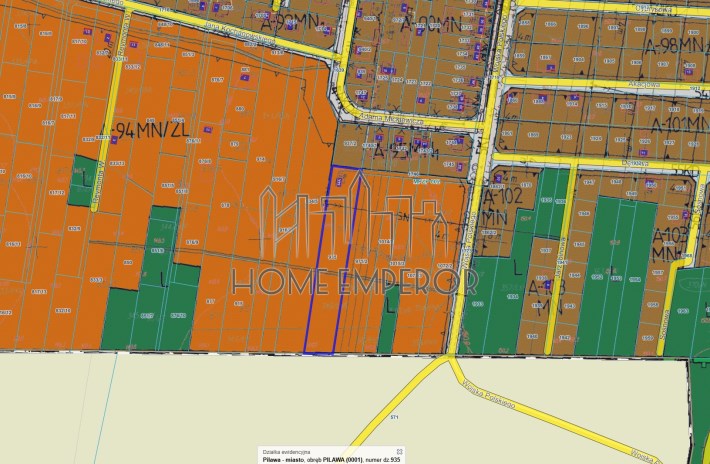This screenshot has height=464, width=710.
Task: Click the SN power line label
Action: coord(403,217)
